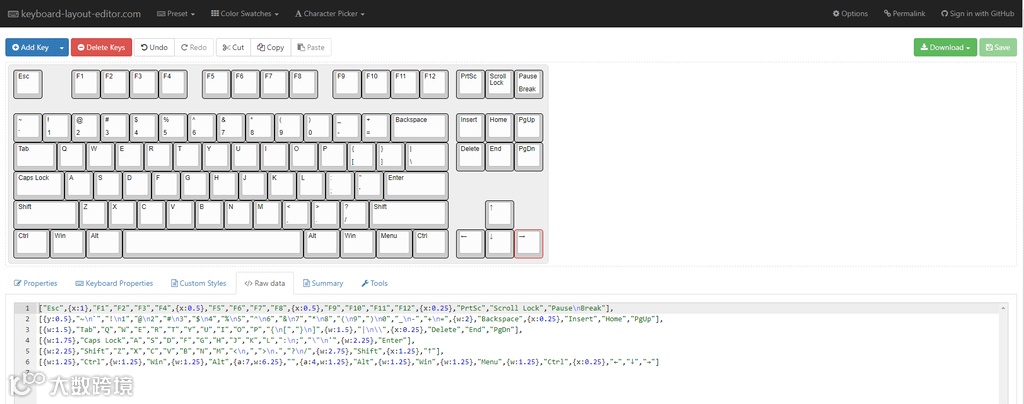Click the Redo button
This screenshot has height=404, width=1024.
tap(194, 47)
